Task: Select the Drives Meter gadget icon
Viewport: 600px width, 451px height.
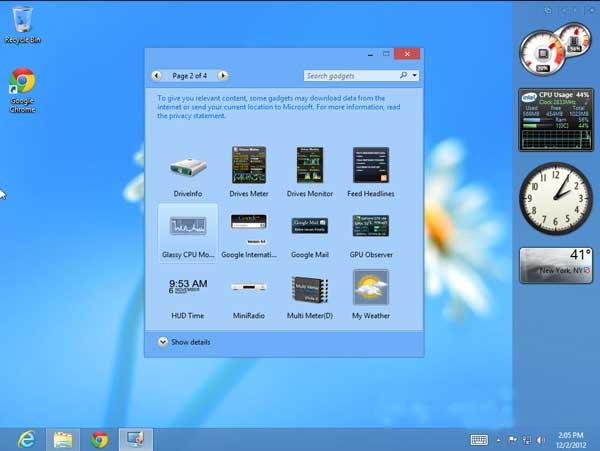Action: (249, 165)
